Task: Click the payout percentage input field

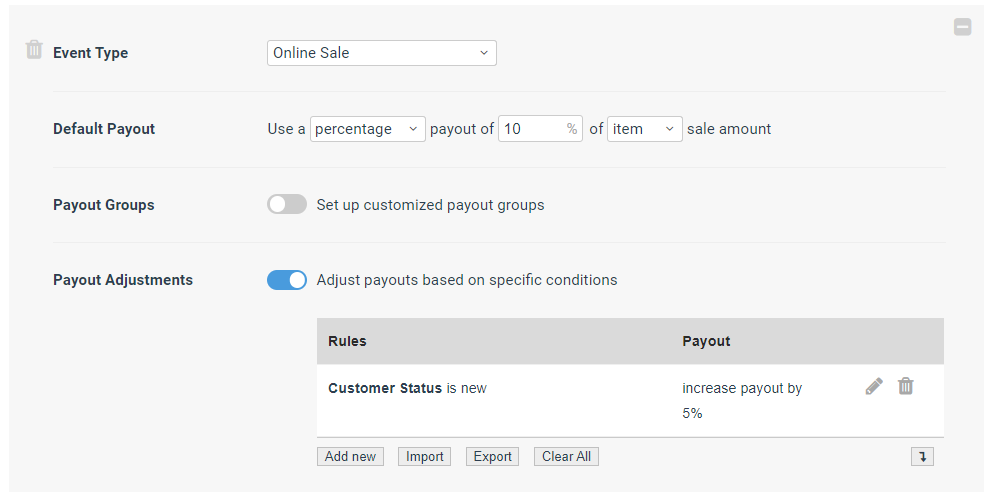Action: [540, 129]
